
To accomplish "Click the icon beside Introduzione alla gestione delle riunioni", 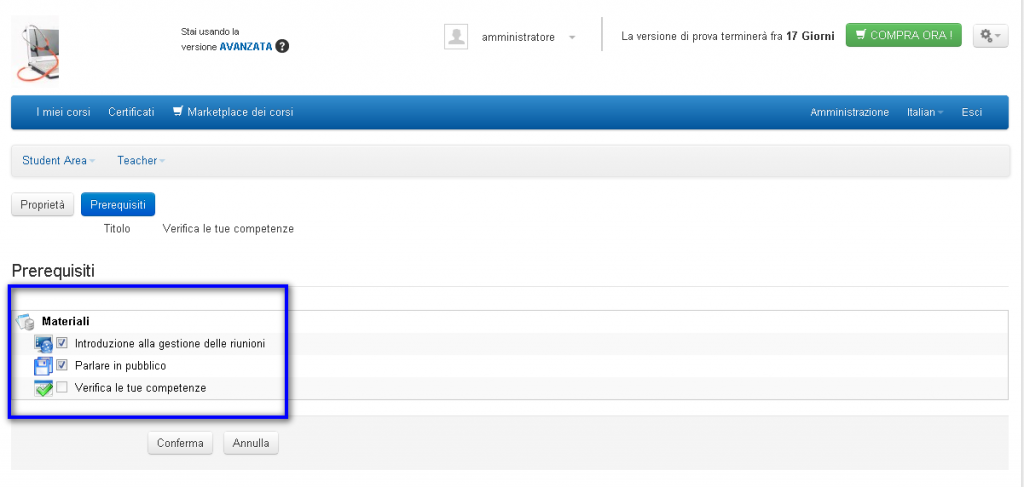I will point(43,343).
